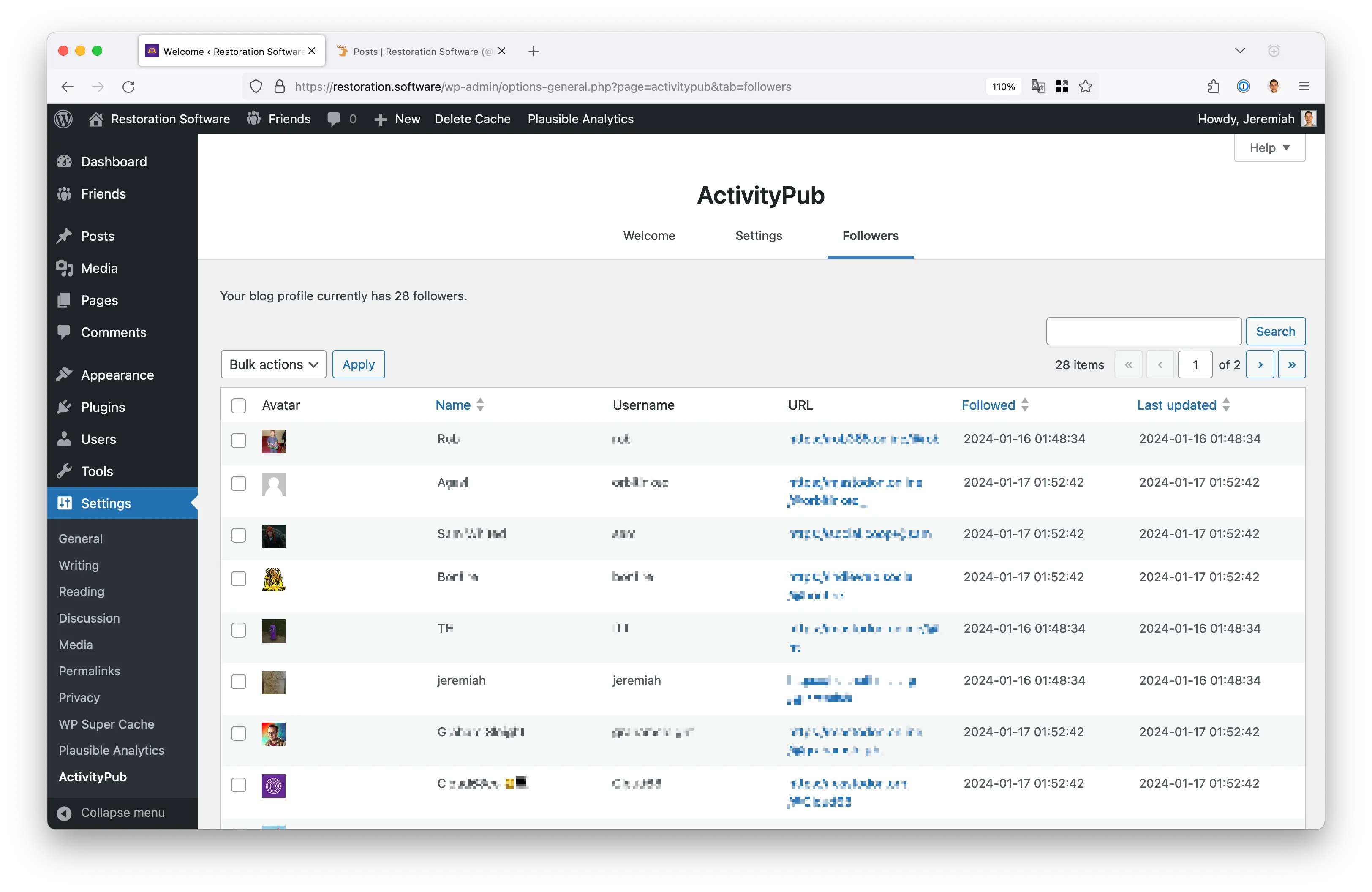Image resolution: width=1372 pixels, height=892 pixels.
Task: Click the page number input in pagination
Action: [x=1195, y=364]
